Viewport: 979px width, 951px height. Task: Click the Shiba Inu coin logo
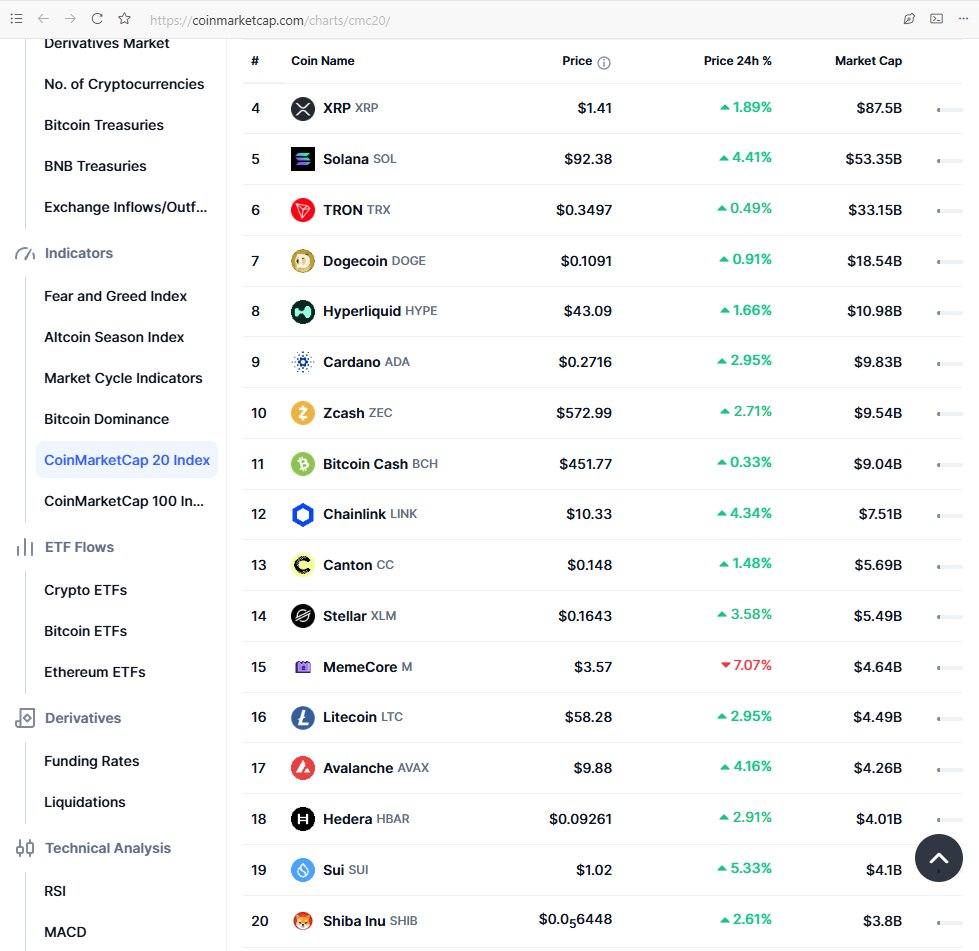tap(303, 921)
